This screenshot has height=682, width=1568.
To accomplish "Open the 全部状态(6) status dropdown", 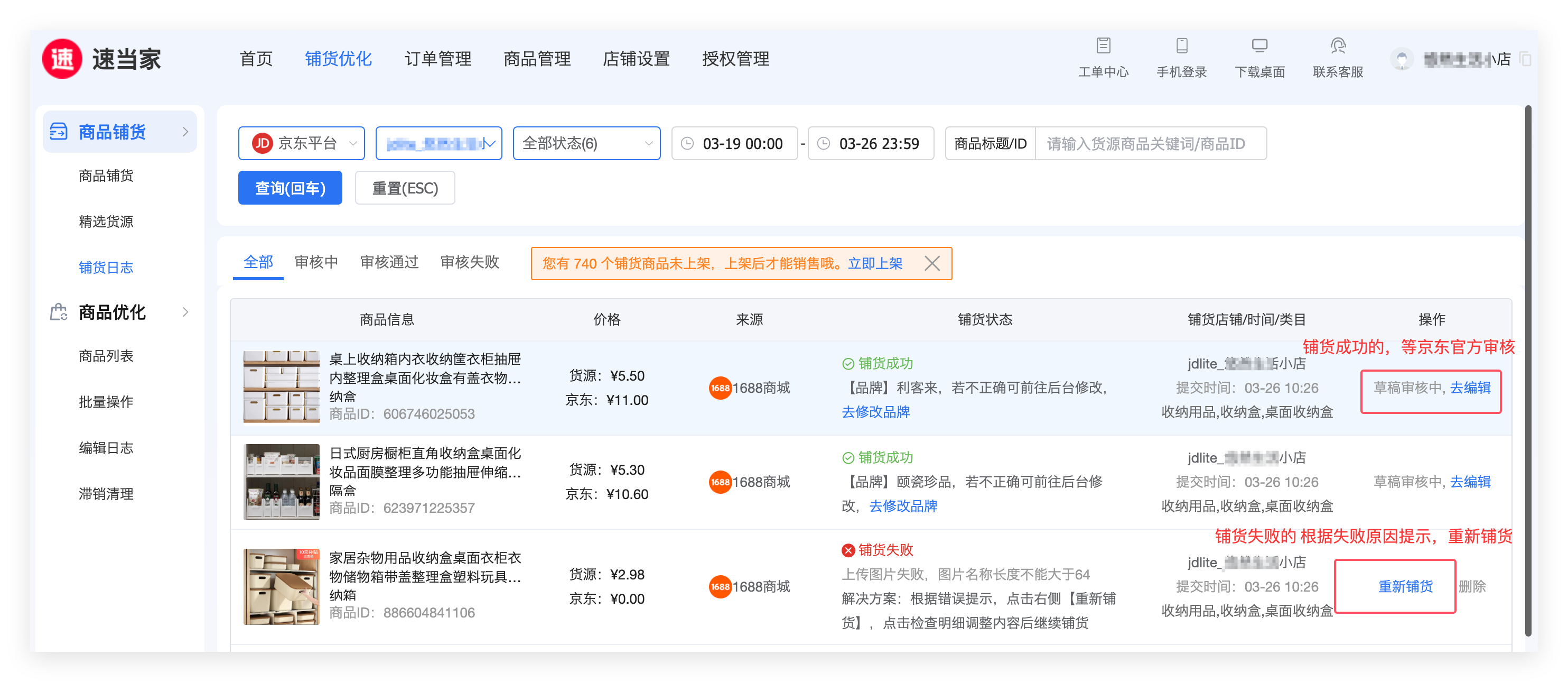I will (x=586, y=144).
